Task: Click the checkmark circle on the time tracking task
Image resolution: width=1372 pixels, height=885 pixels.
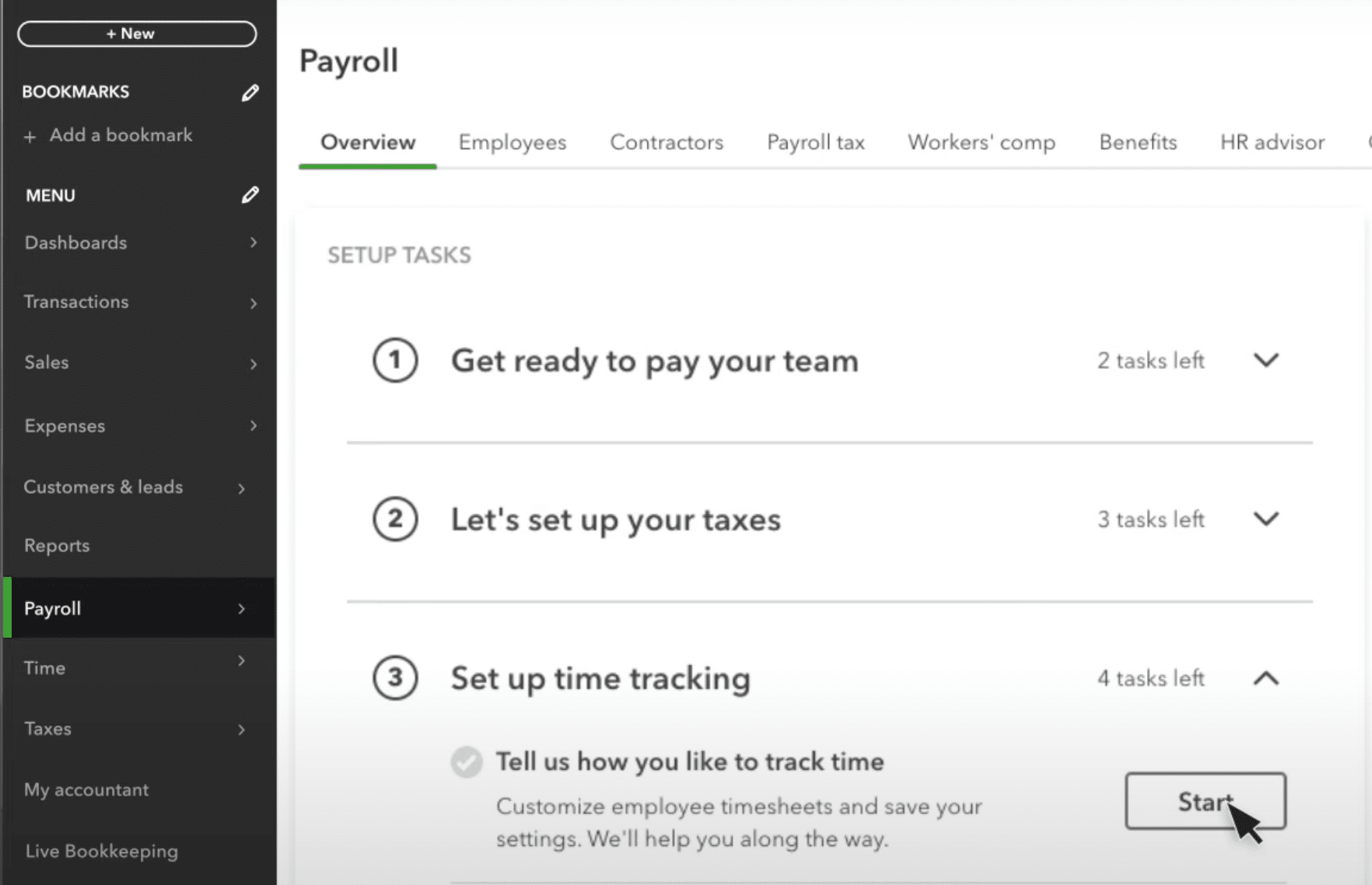Action: coord(466,761)
